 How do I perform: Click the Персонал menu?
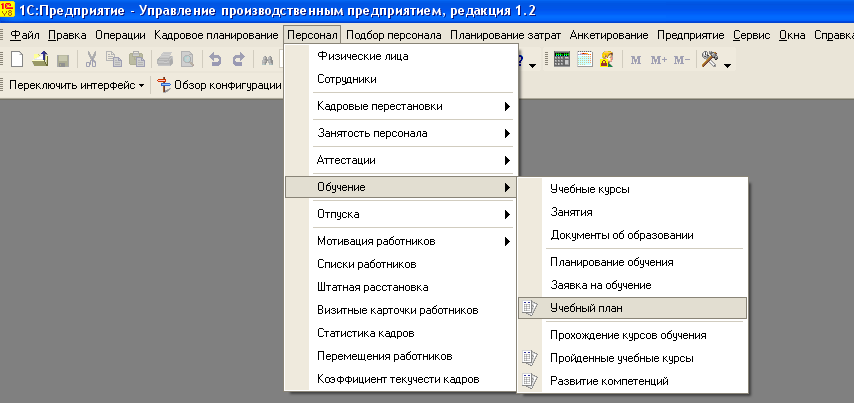(313, 35)
